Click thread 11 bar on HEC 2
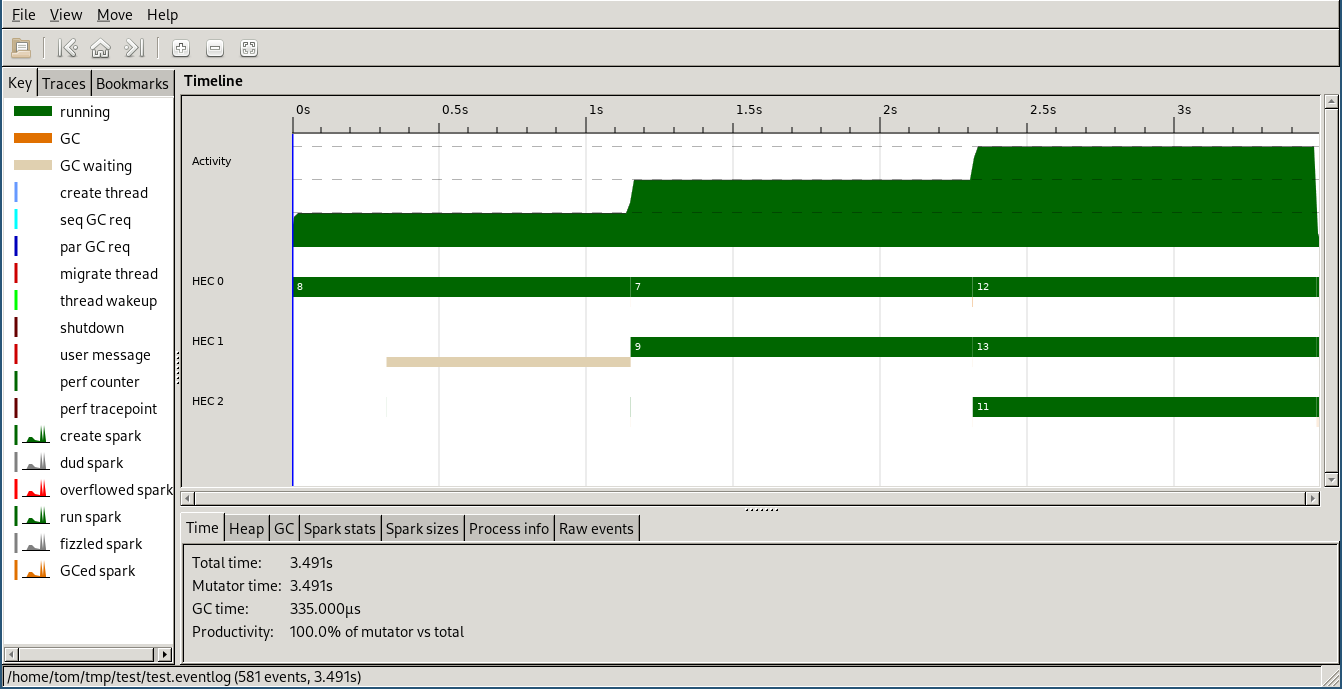Image resolution: width=1342 pixels, height=689 pixels. (1145, 406)
